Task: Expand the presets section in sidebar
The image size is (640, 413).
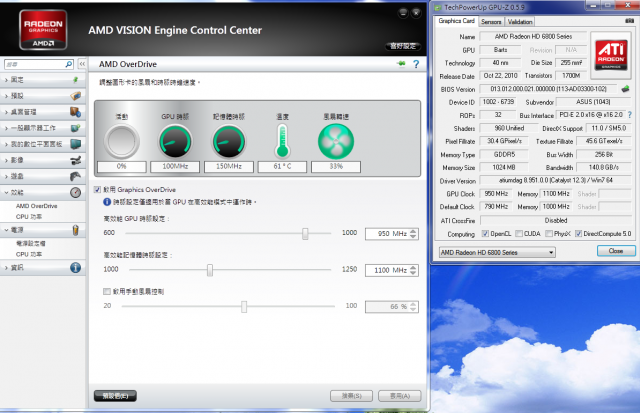Action: pyautogui.click(x=6, y=96)
